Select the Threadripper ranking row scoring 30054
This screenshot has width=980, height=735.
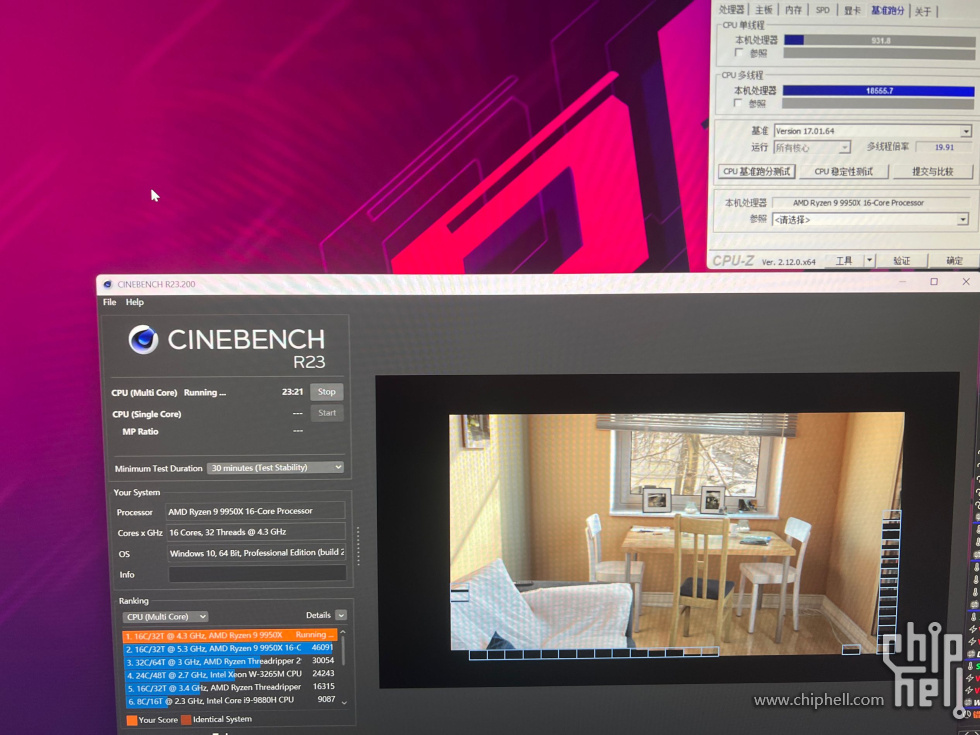(x=230, y=661)
